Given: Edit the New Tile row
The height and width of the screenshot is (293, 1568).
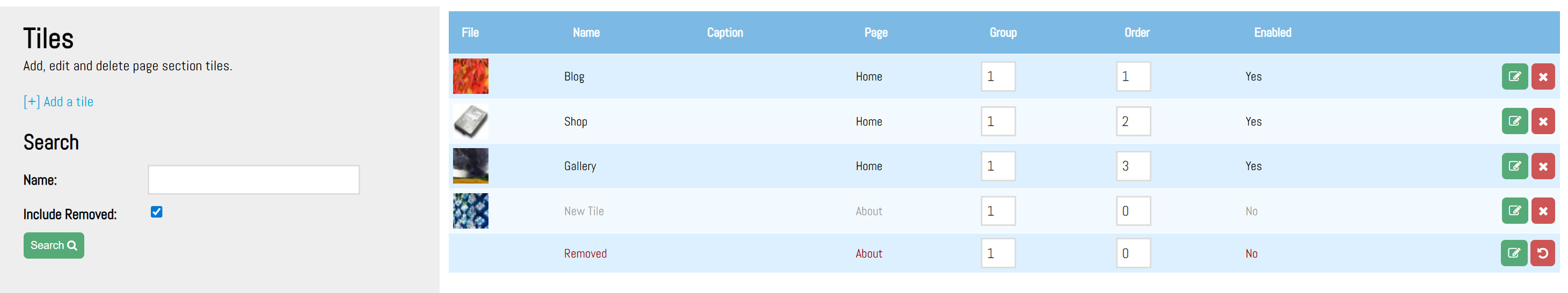Looking at the screenshot, I should [x=1514, y=211].
